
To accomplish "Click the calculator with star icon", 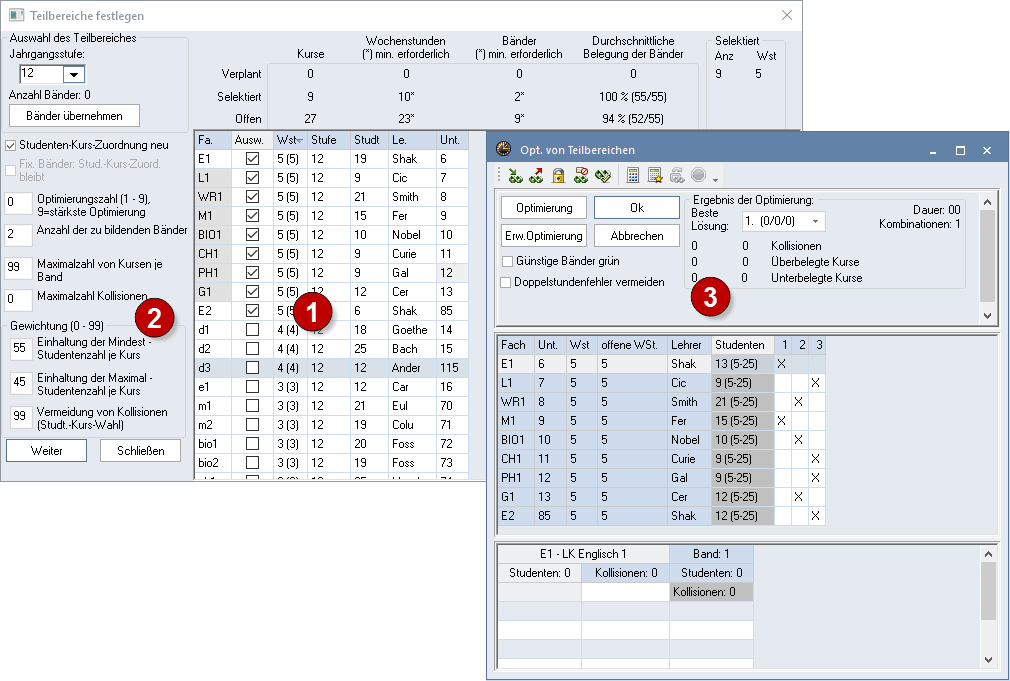I will coord(655,175).
